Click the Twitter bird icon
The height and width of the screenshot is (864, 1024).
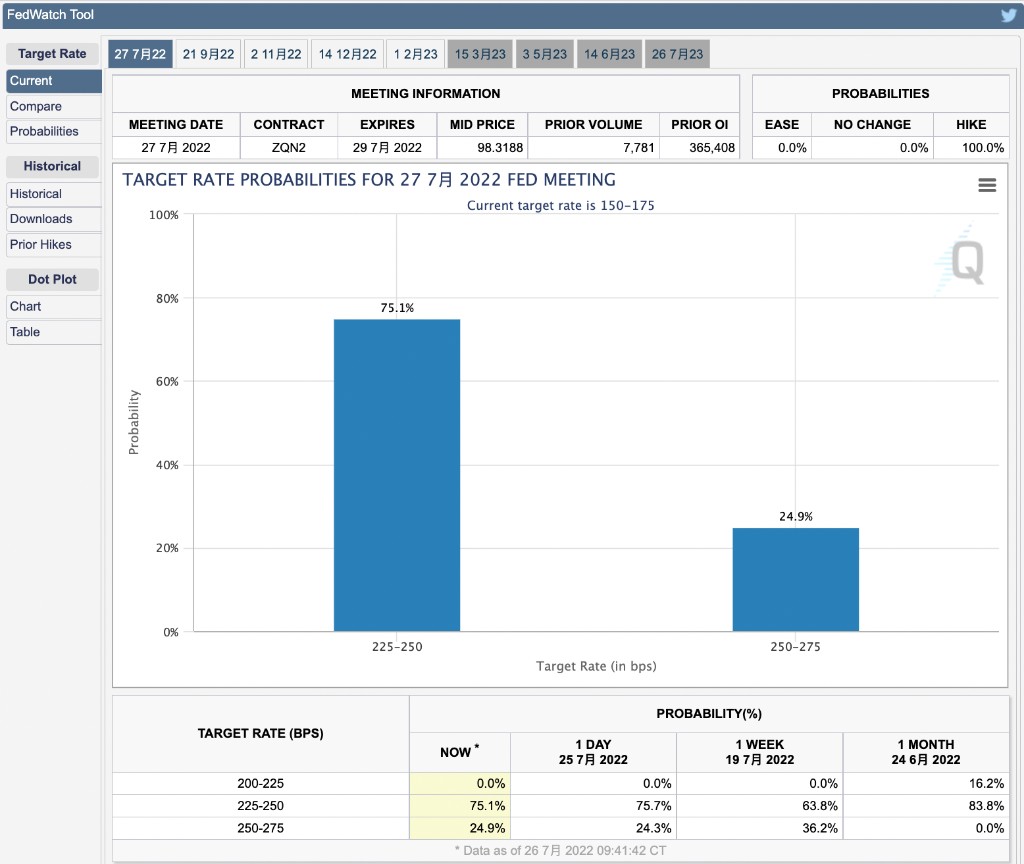[1009, 15]
